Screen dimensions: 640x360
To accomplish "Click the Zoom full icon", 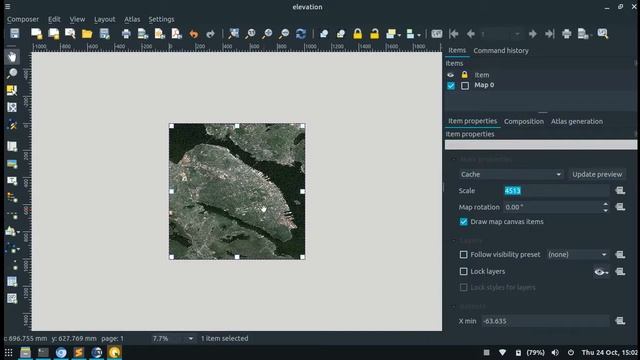I will [233, 33].
